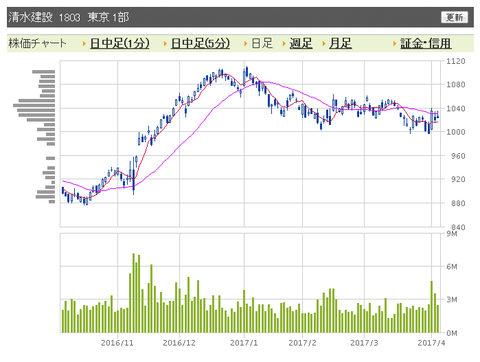The image size is (480, 362).
Task: Open the 日中足(1分) intraday chart link
Action: pos(120,43)
